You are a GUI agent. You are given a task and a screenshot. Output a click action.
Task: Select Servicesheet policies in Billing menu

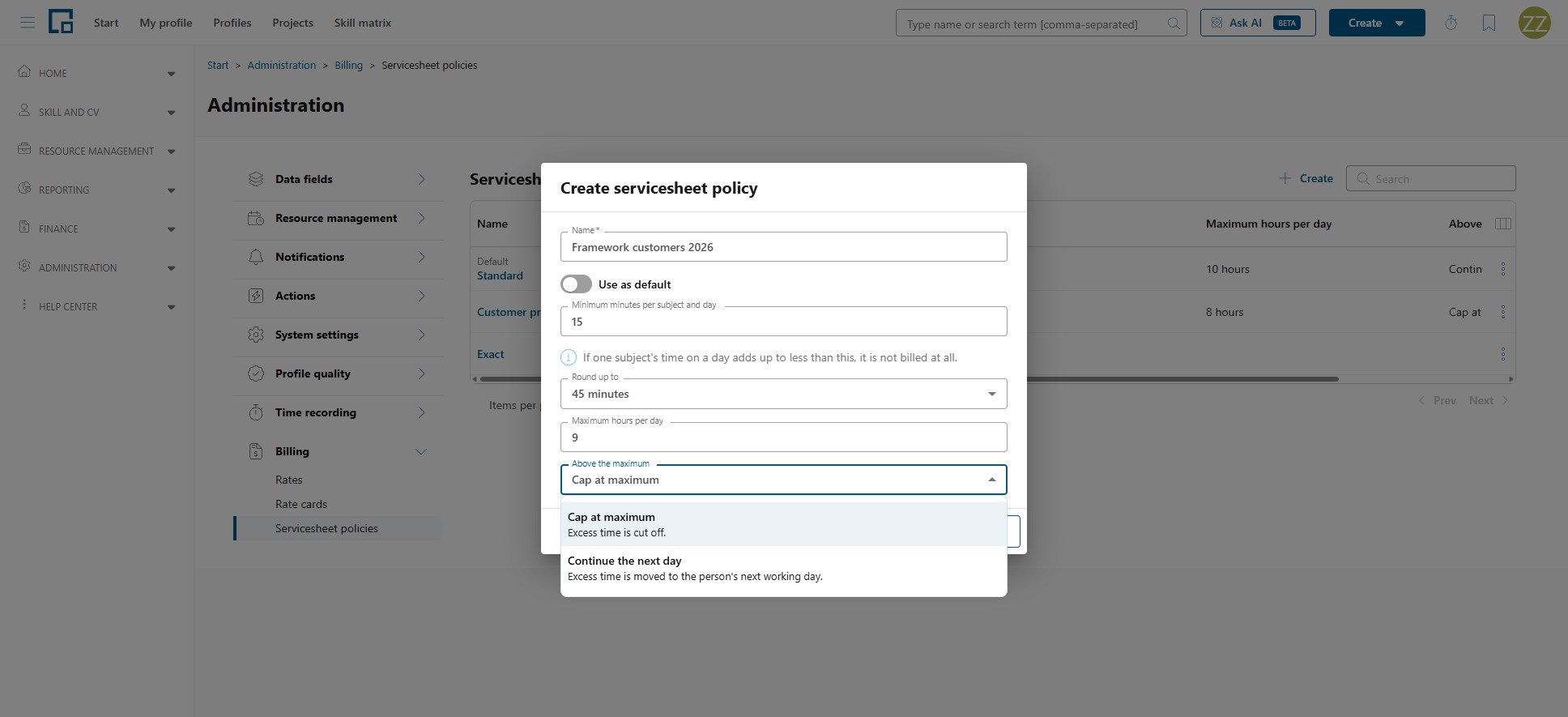tap(339, 528)
